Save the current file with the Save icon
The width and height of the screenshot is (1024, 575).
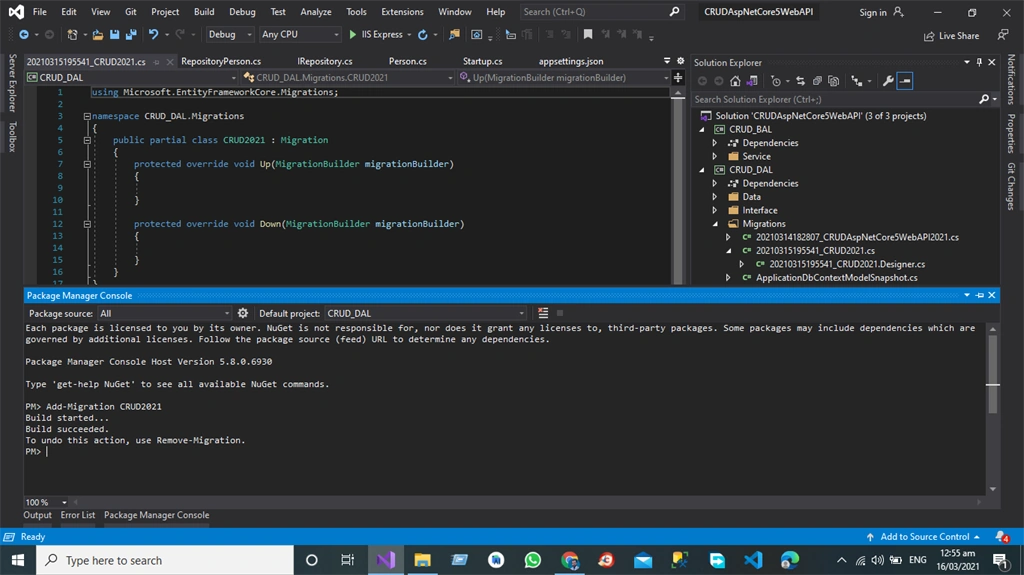pos(114,35)
